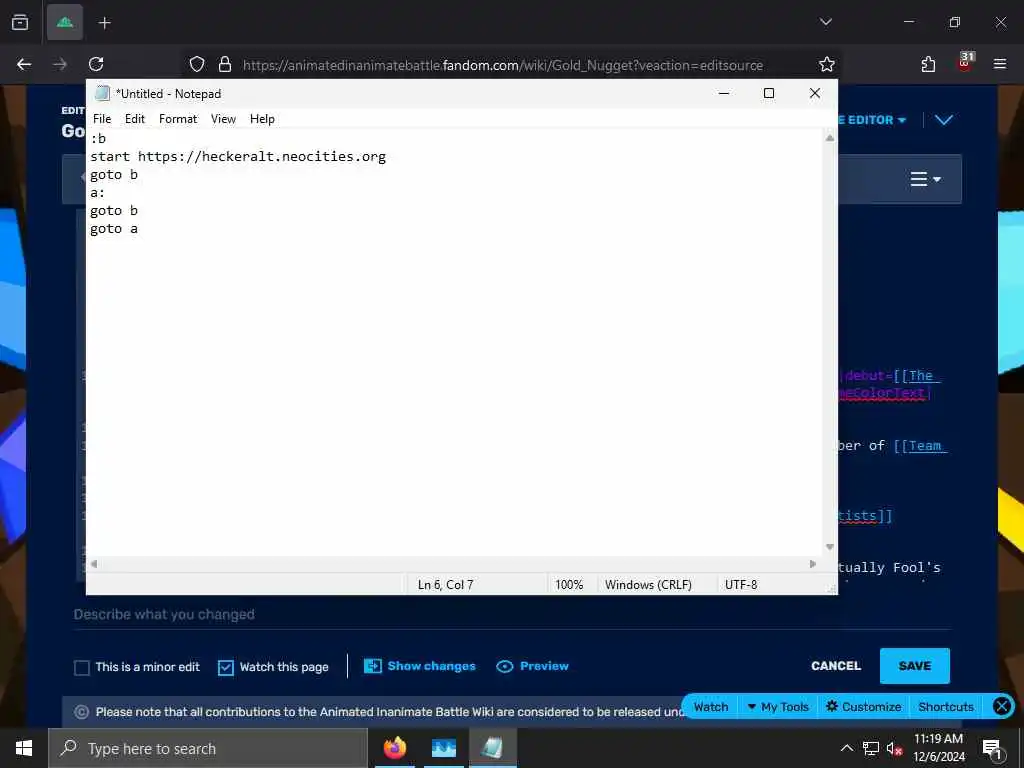Save the wiki edit
Screen dimensions: 1024x768
(x=914, y=666)
